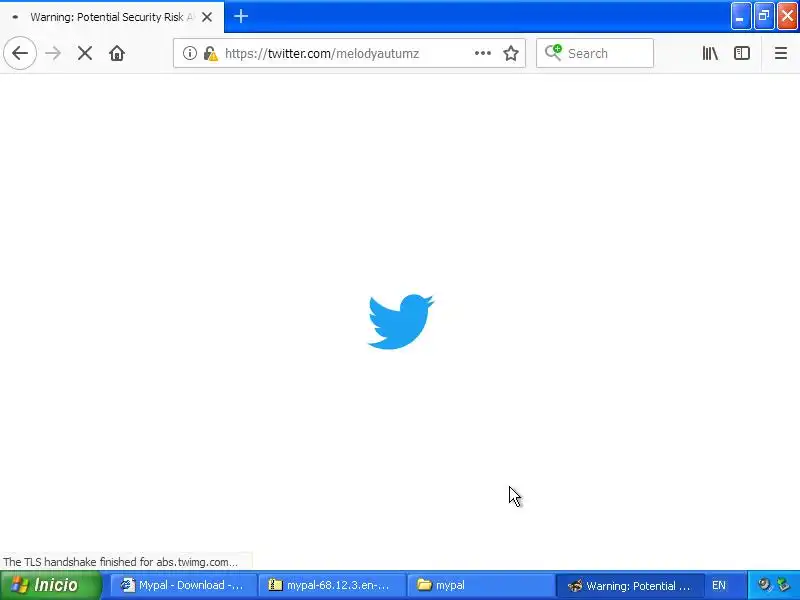Go back to the previous page

coord(20,53)
